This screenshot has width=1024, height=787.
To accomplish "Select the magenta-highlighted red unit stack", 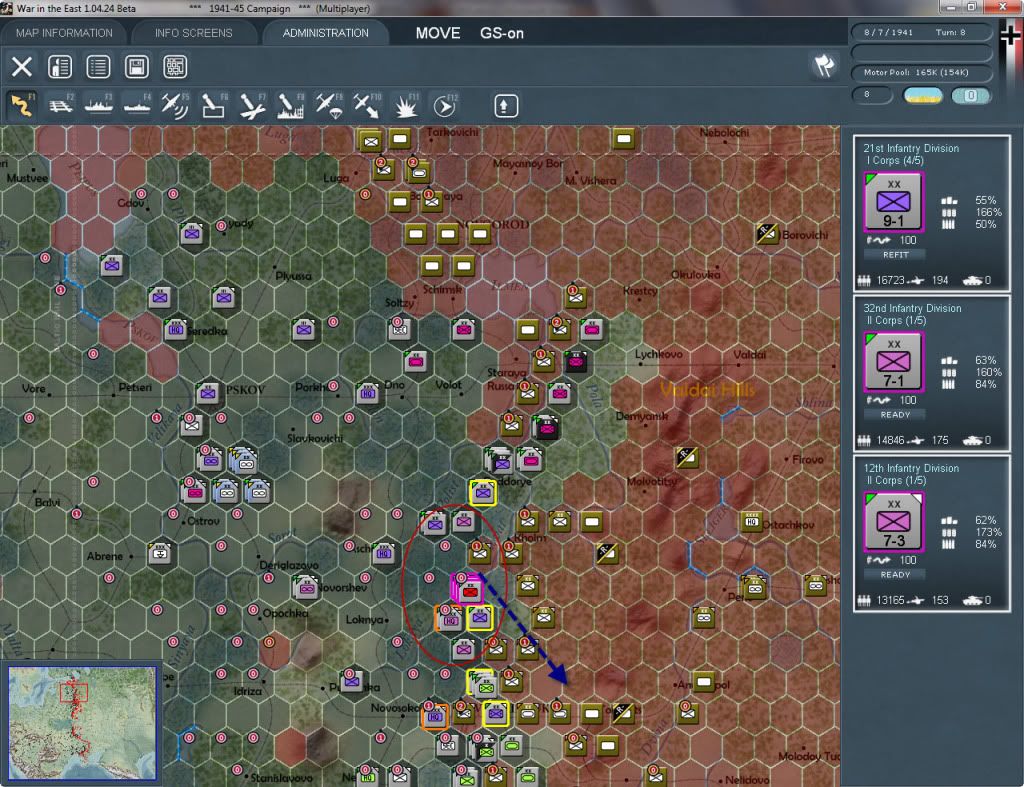I will 468,589.
